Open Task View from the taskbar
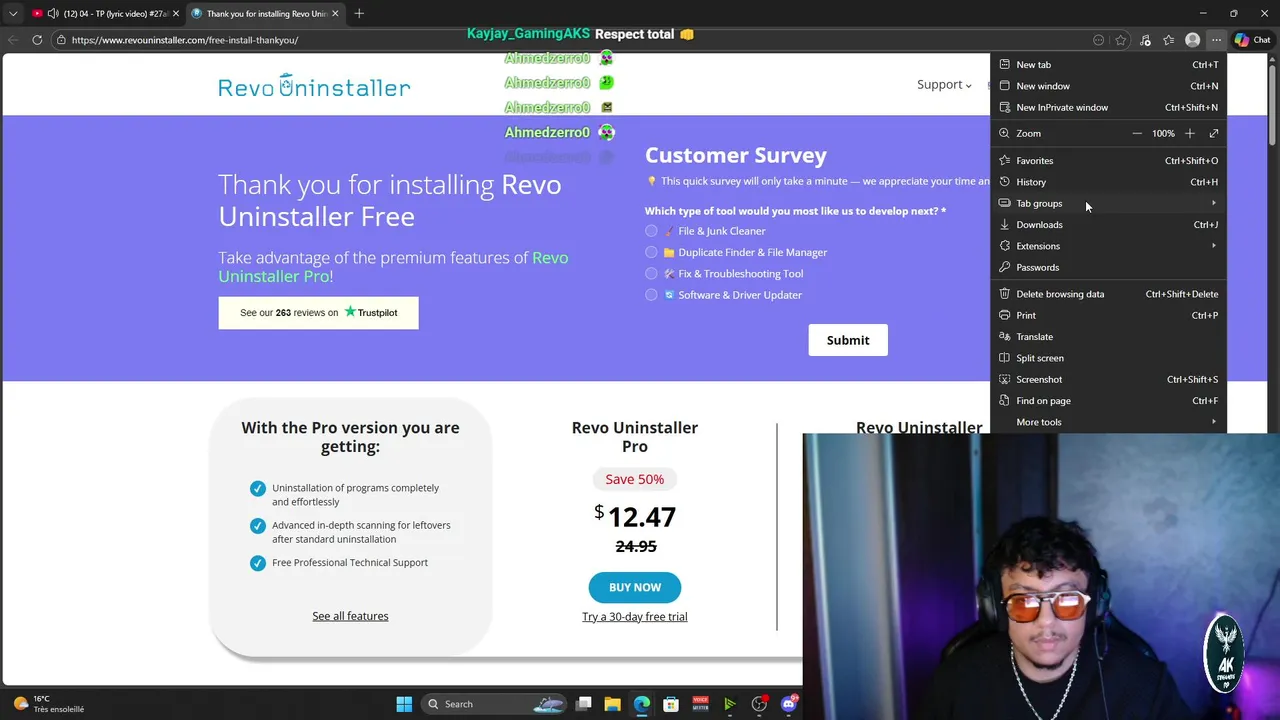Viewport: 1280px width, 720px height. pos(584,704)
